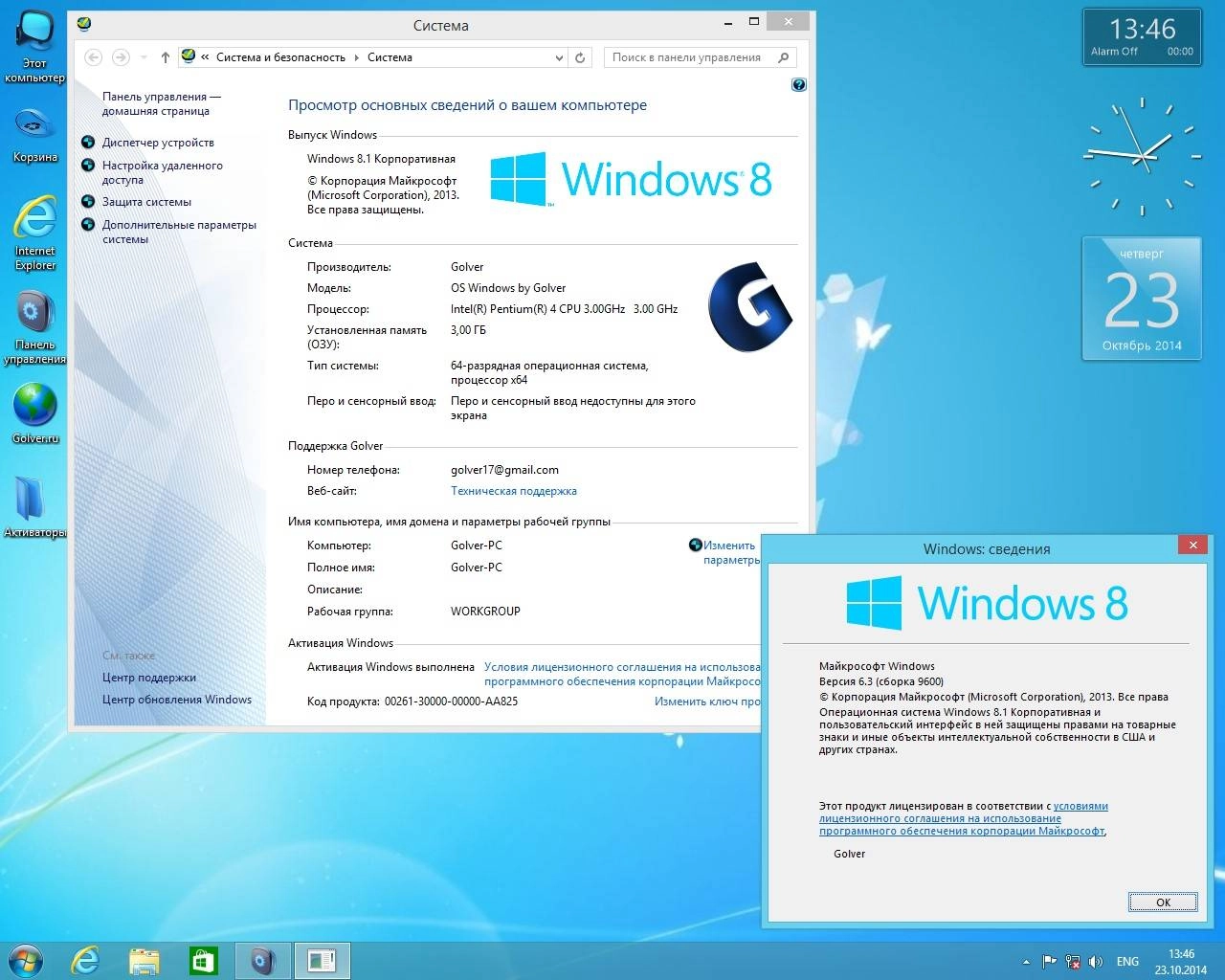This screenshot has height=980, width=1225.
Task: Click the Forward arrow in the Система window
Action: (121, 57)
